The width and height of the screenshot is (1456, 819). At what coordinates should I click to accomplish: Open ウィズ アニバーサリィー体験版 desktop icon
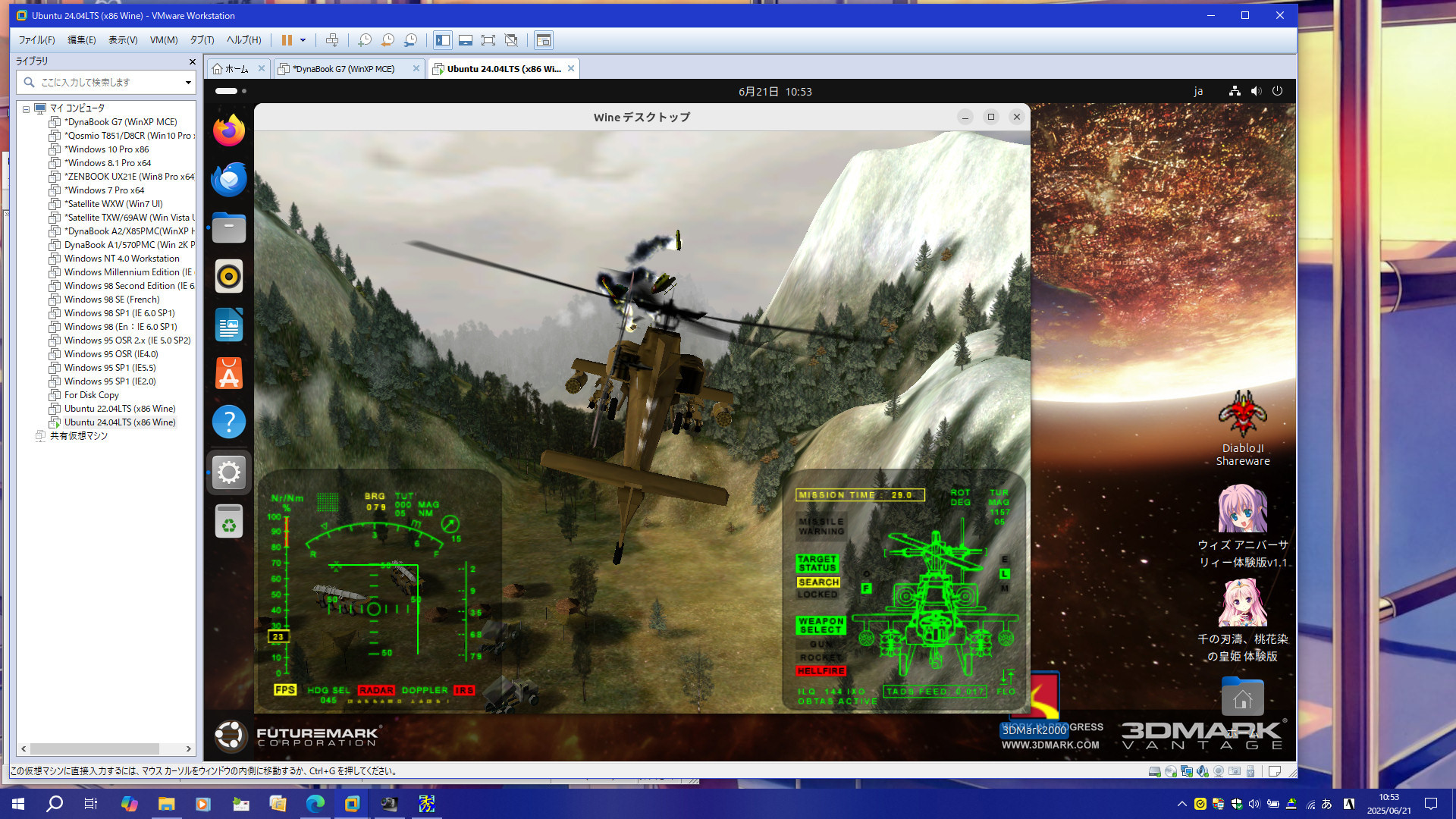point(1243,527)
